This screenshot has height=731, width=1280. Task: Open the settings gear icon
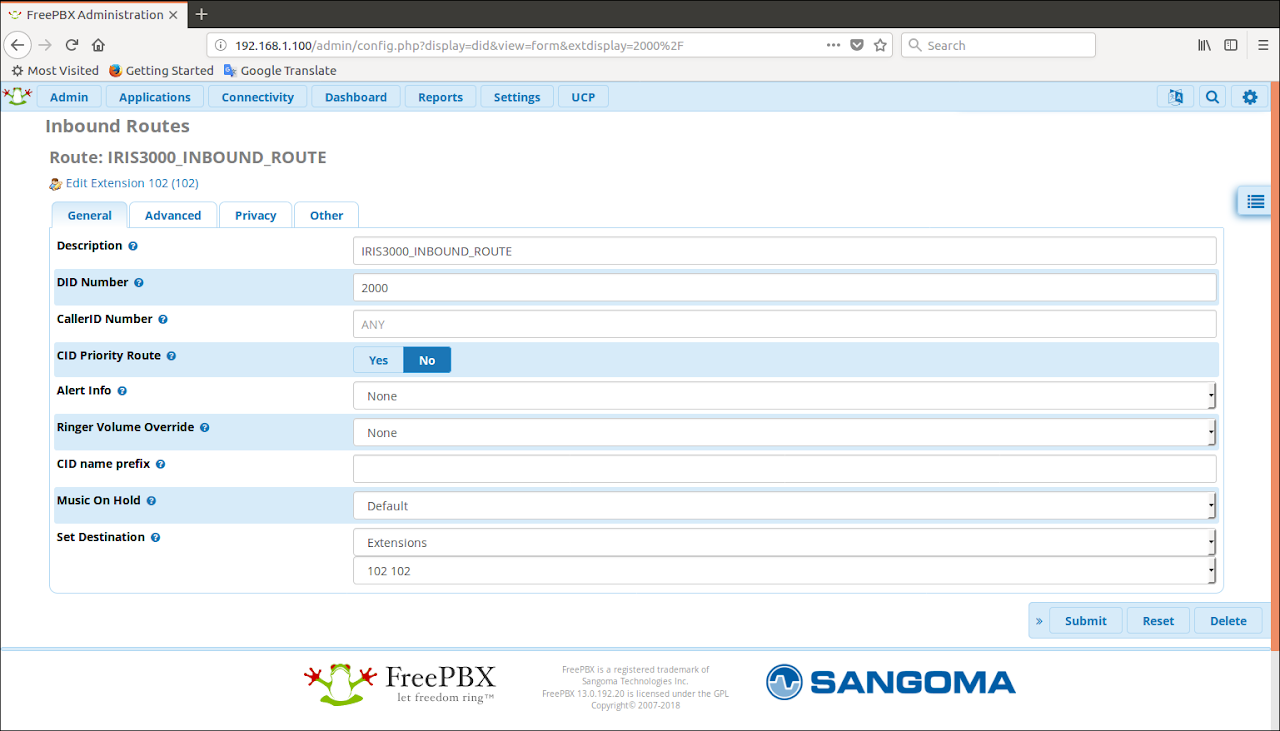(1249, 97)
